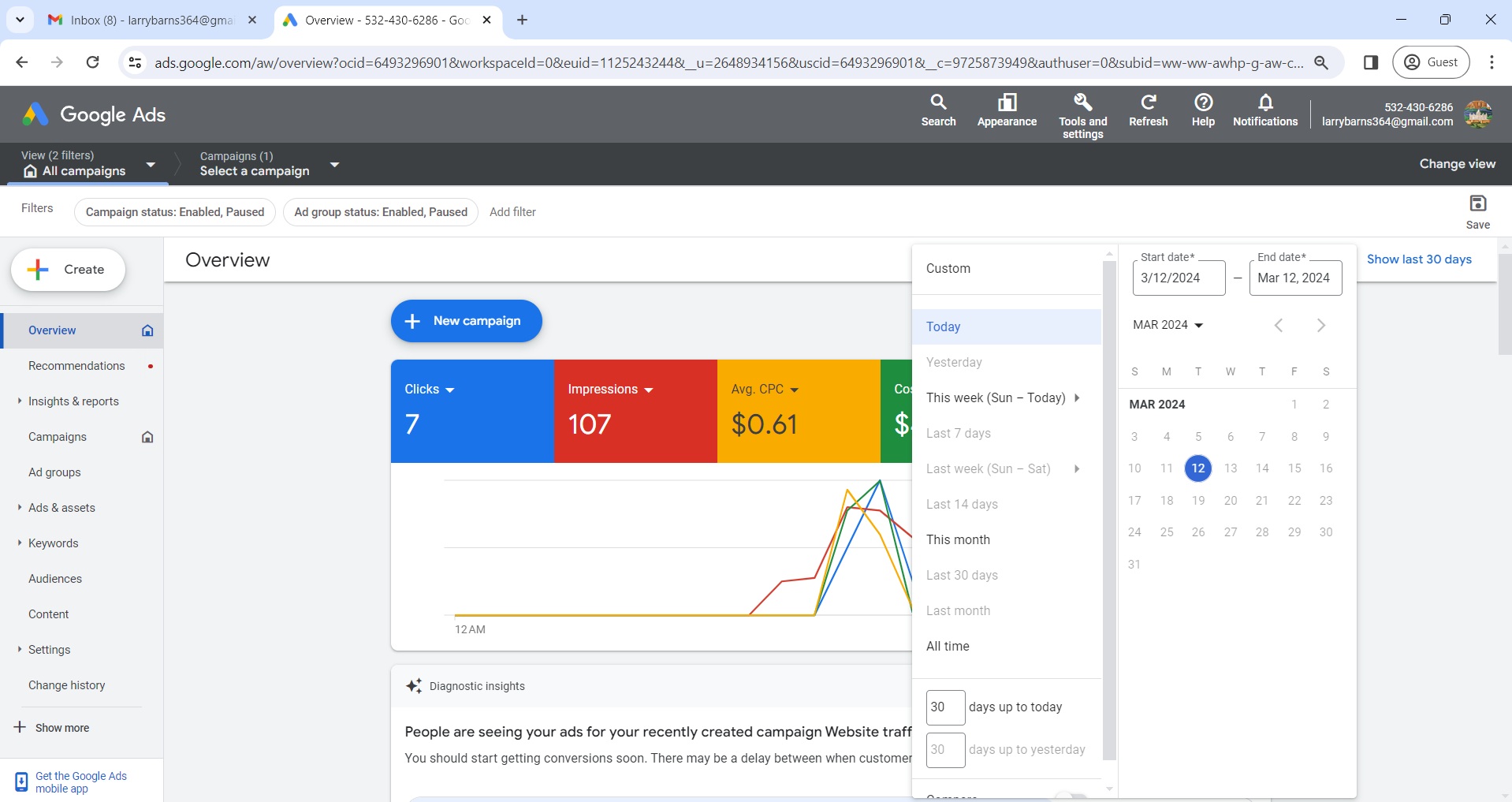Viewport: 1512px width, 802px height.
Task: Click the Google Ads logo
Action: [95, 114]
